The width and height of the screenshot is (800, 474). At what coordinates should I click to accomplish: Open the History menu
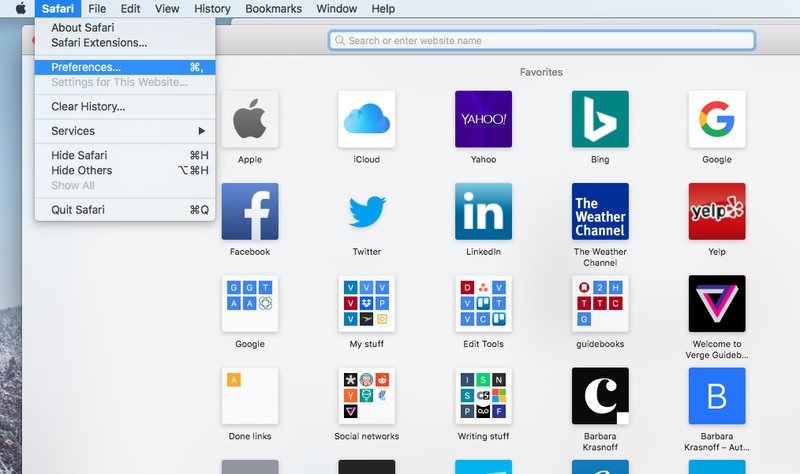212,9
